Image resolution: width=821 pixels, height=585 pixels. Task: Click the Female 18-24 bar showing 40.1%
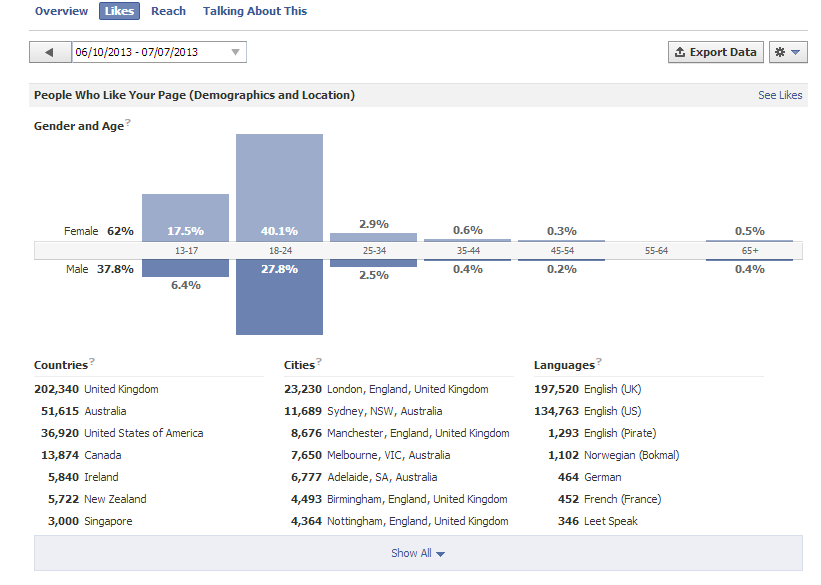point(279,188)
